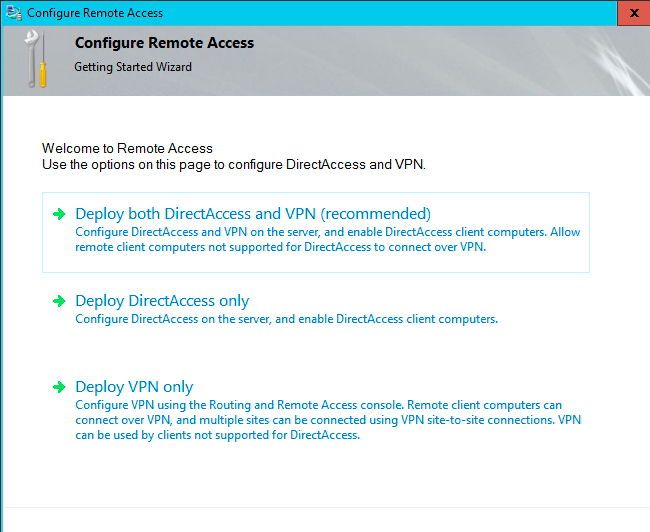Viewport: 650px width, 532px height.
Task: Click the wrench and screwdriver wizard icon
Action: [36, 59]
